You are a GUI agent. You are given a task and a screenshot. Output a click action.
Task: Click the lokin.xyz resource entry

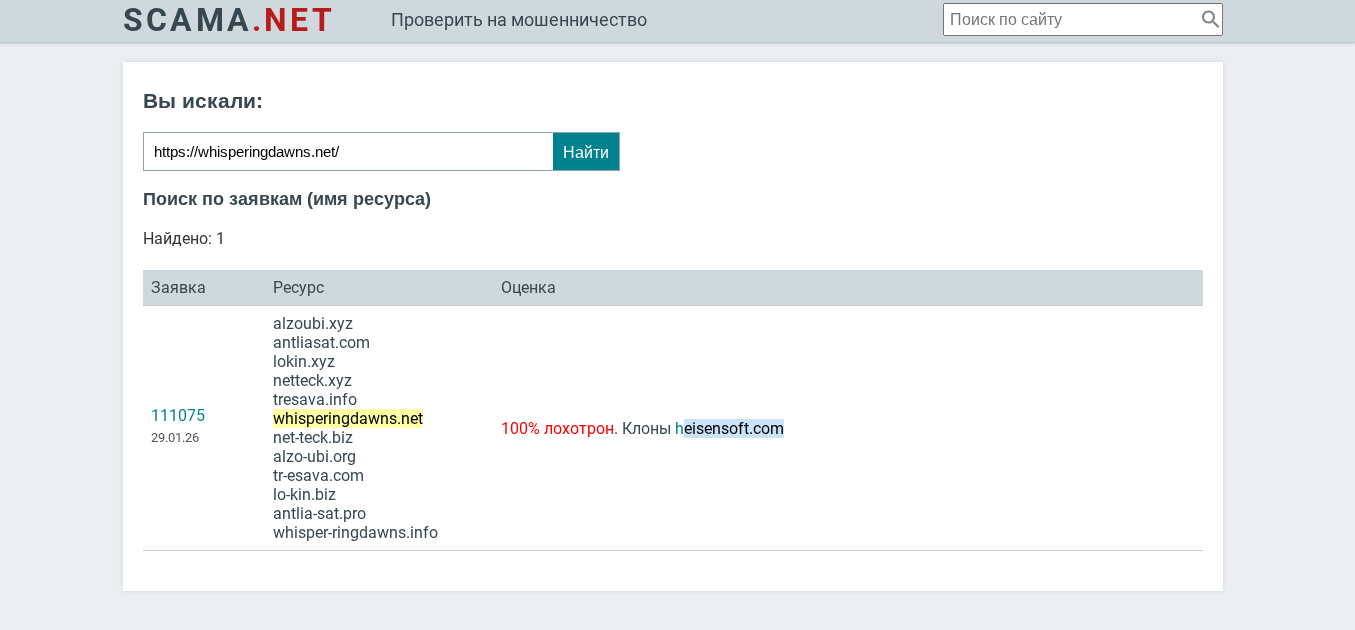[x=304, y=361]
